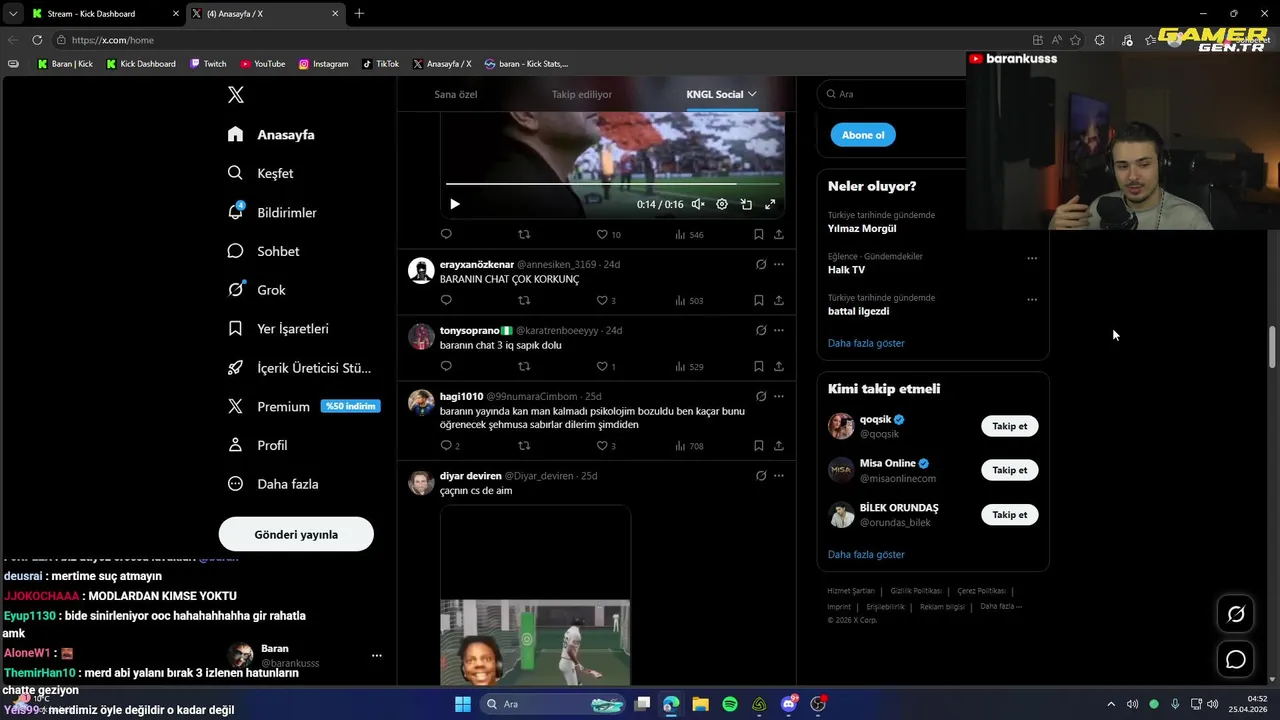
Task: Open Yılmaz Morgül trending topic
Action: point(862,229)
